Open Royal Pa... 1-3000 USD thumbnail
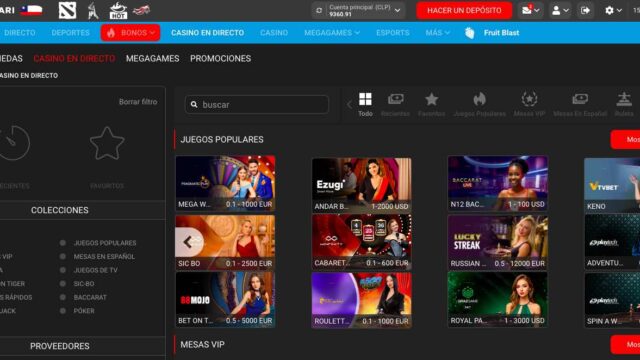The image size is (640, 360). pyautogui.click(x=498, y=300)
